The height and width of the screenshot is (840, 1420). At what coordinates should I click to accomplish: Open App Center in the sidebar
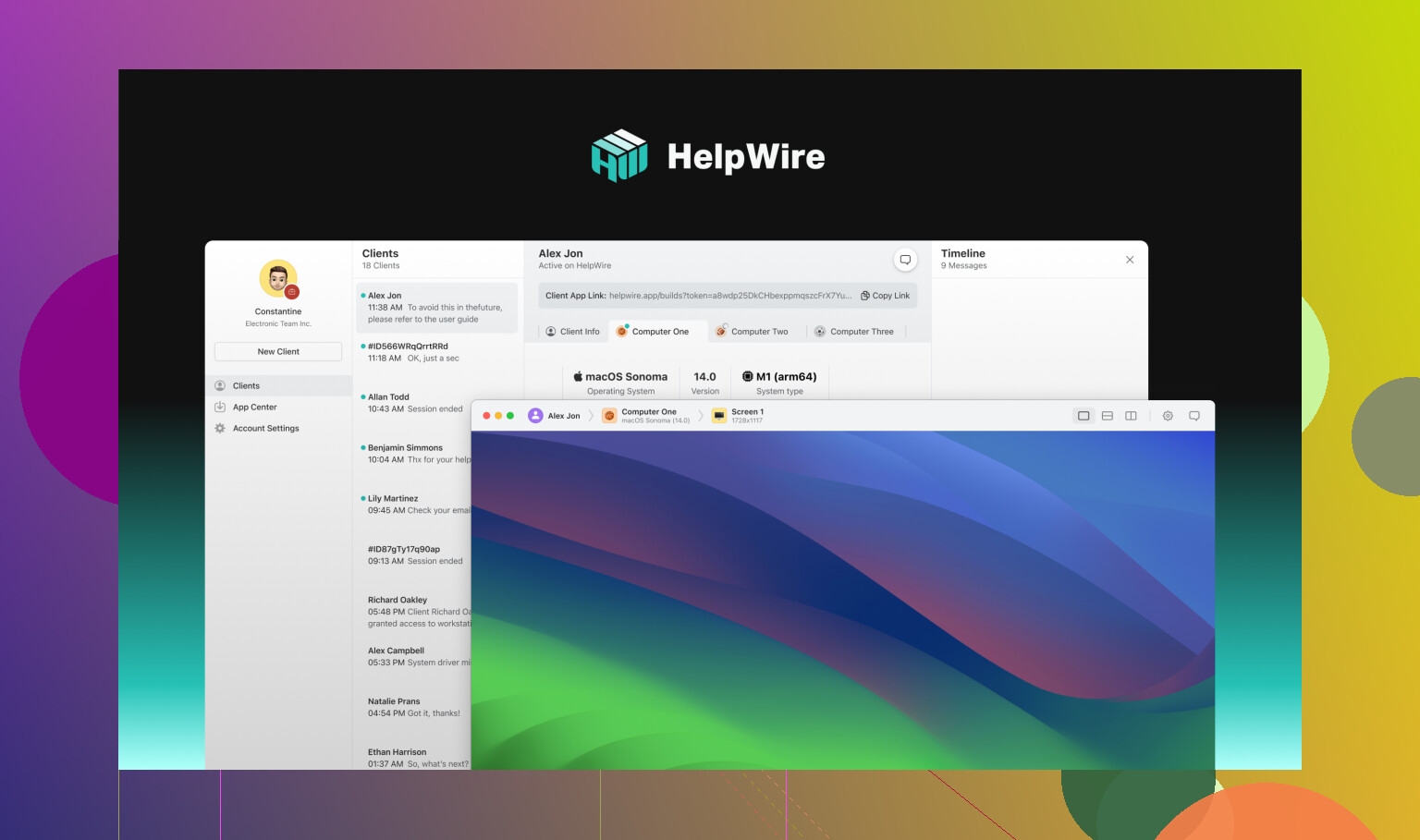(x=278, y=407)
